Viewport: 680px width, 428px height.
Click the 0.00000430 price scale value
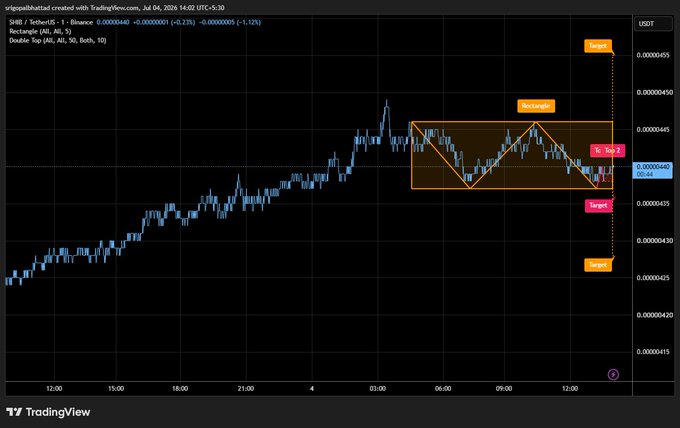(655, 241)
